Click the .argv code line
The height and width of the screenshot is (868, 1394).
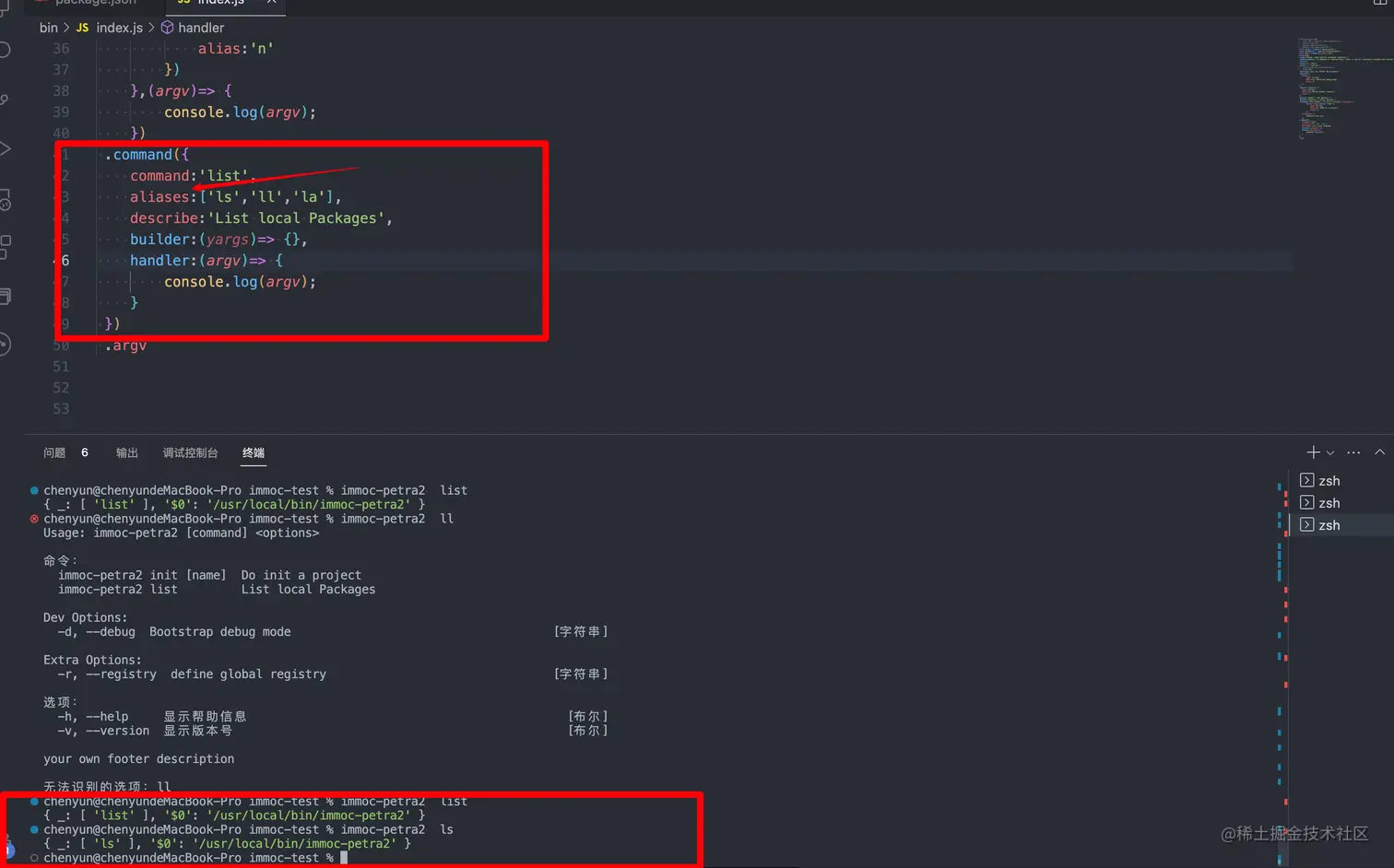click(125, 346)
